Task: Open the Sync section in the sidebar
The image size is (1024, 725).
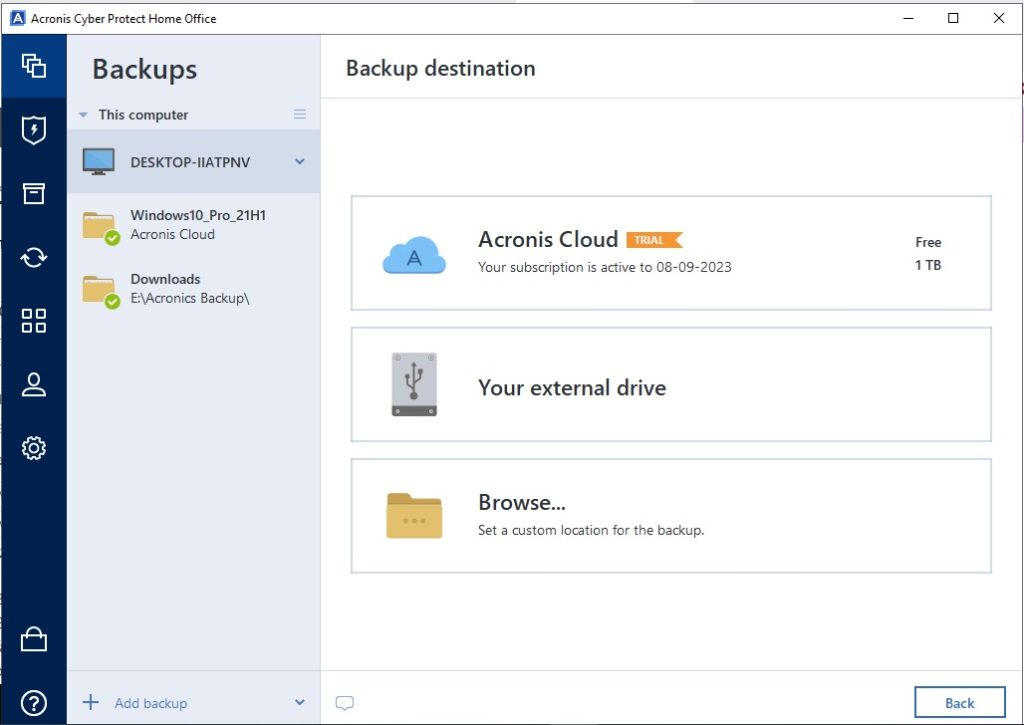Action: [33, 257]
